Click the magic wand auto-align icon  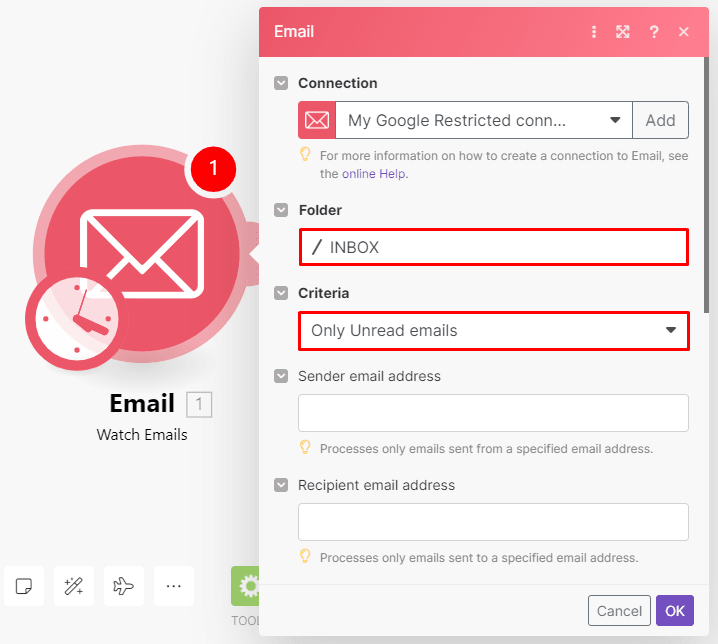pyautogui.click(x=73, y=586)
